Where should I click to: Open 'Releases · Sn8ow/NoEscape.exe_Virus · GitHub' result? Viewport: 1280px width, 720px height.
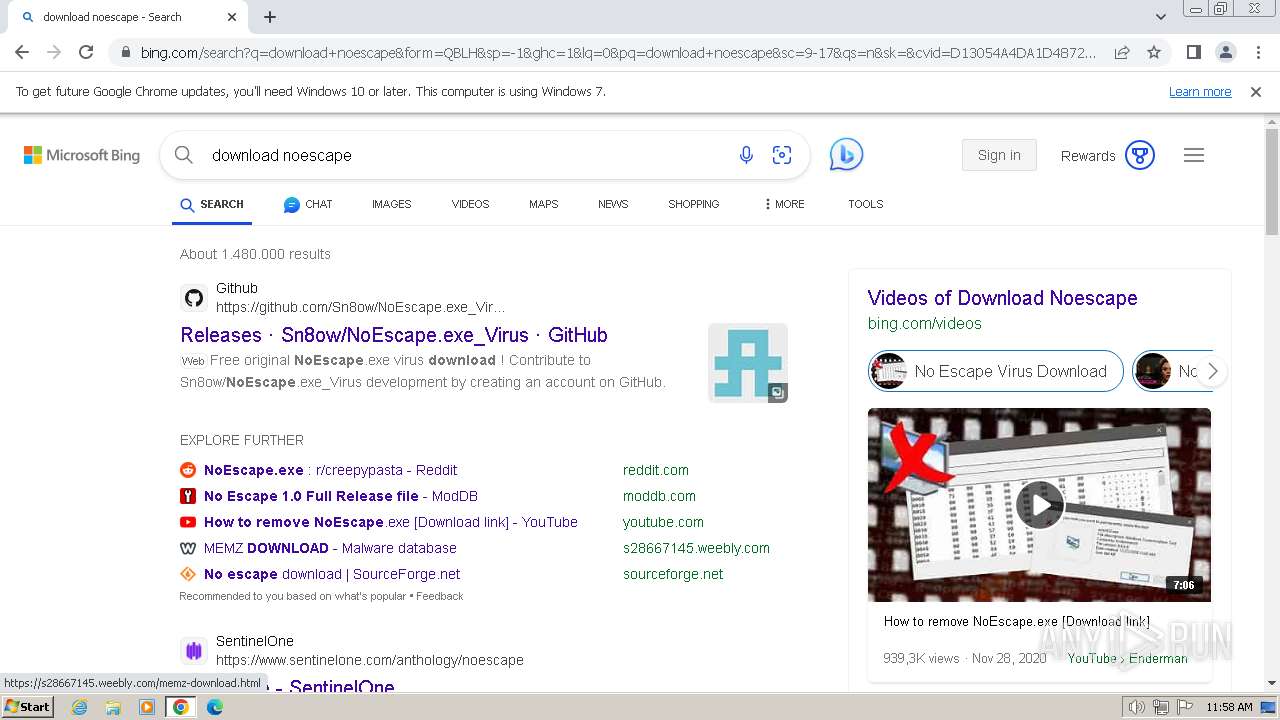click(394, 335)
